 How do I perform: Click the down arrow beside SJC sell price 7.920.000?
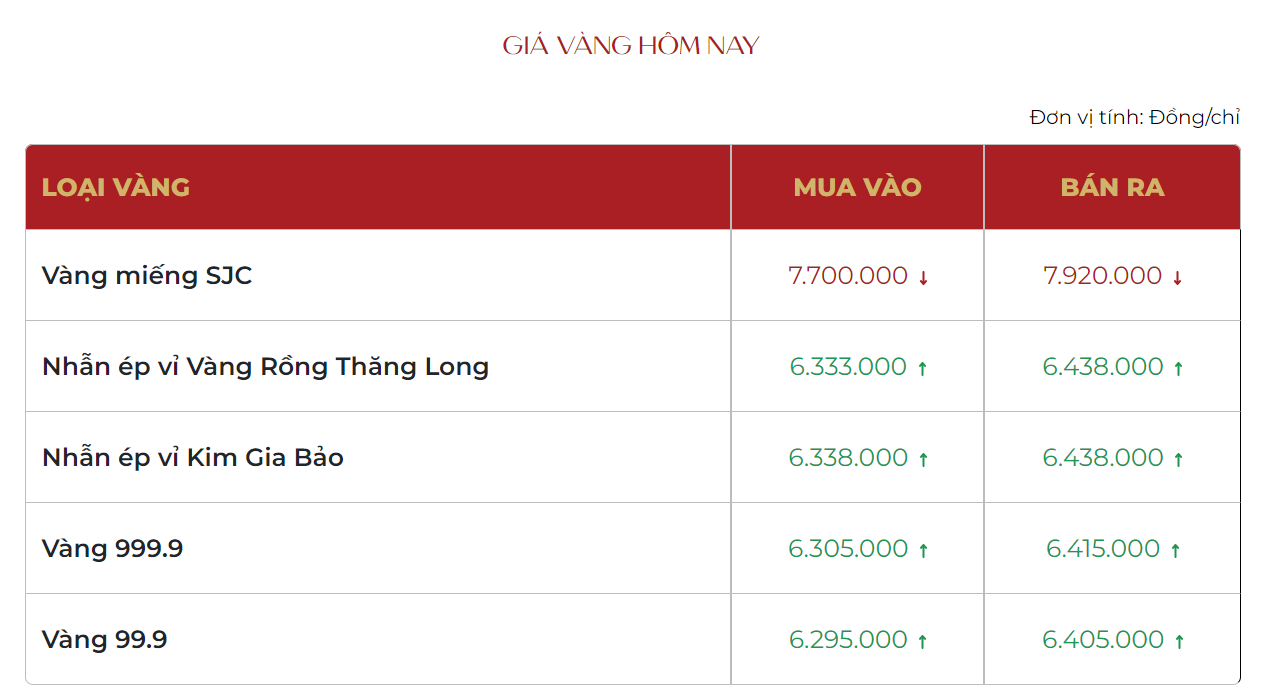1177,278
